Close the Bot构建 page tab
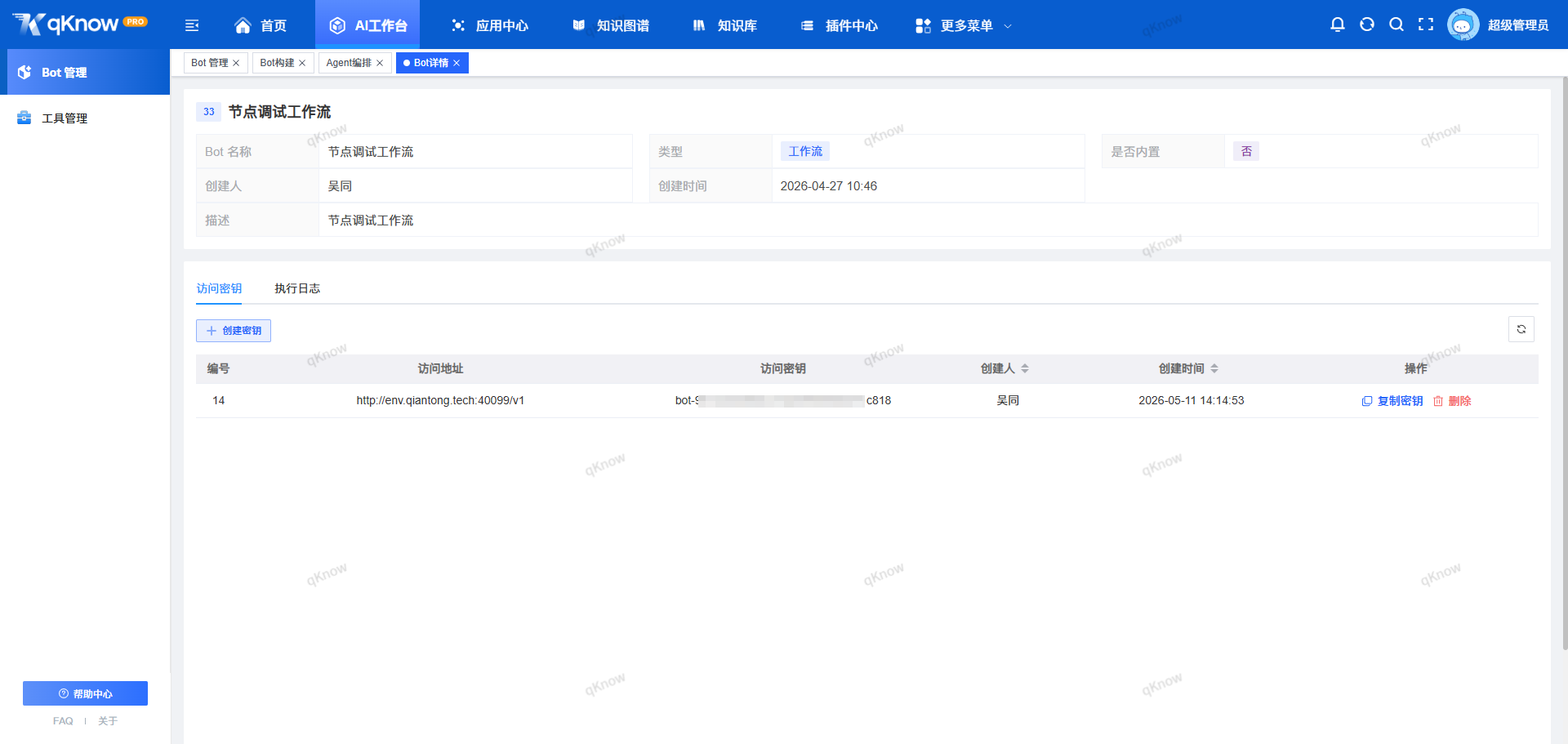Screen dimensions: 1568x744 tap(302, 63)
